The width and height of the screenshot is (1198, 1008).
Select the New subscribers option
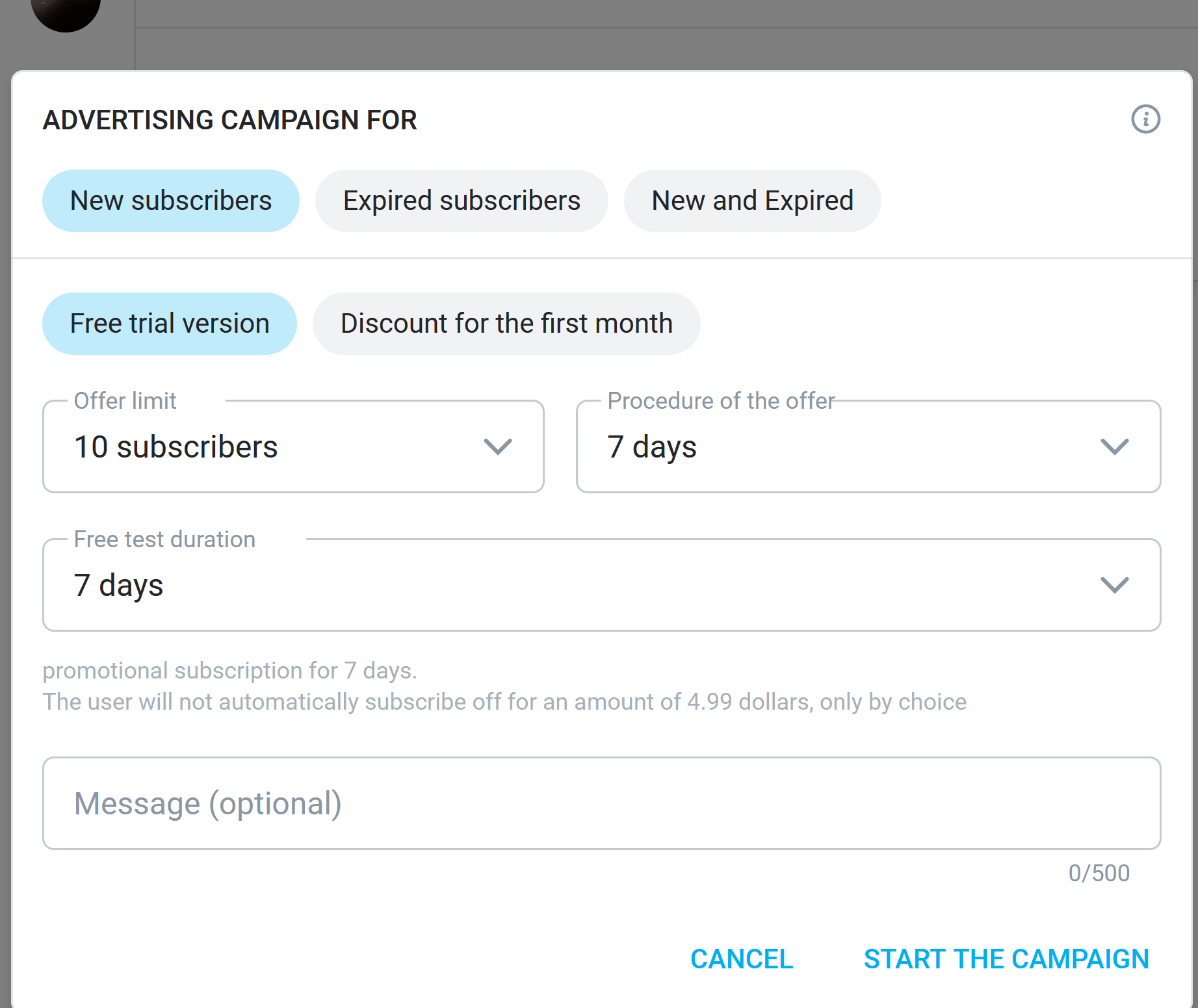click(x=171, y=201)
